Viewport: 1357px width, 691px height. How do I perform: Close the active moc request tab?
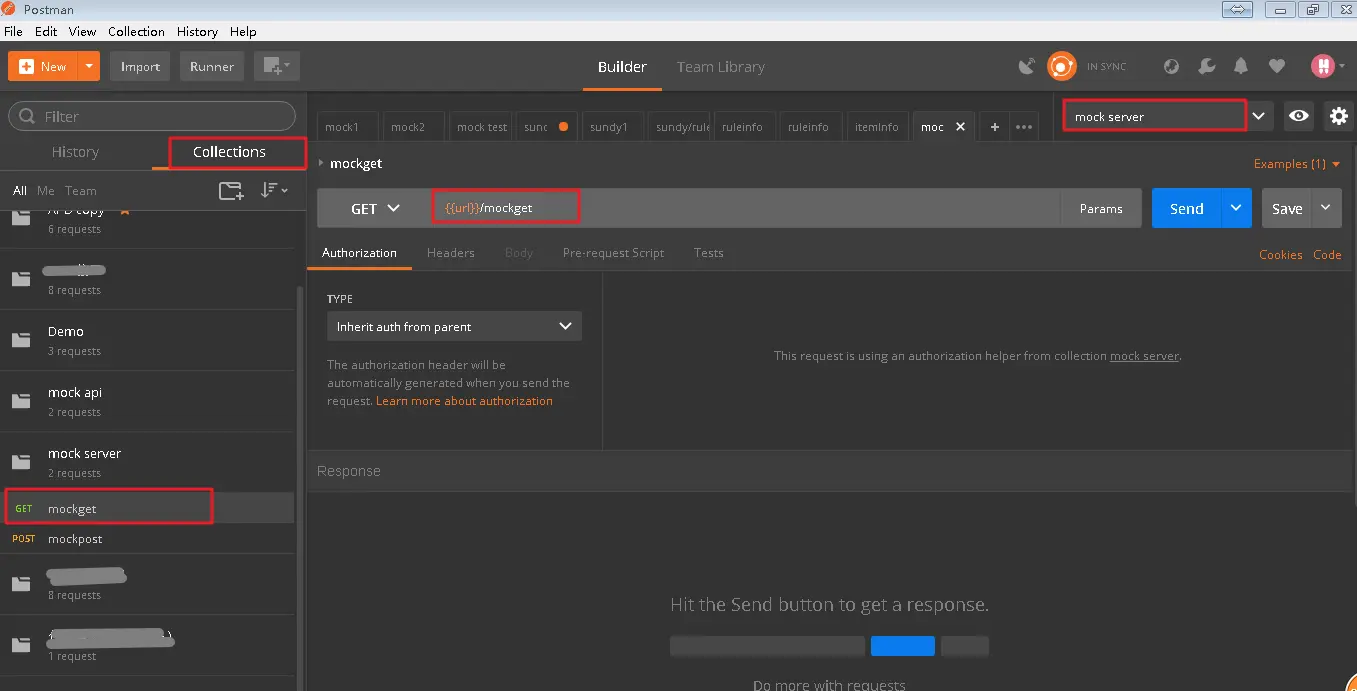coord(960,127)
